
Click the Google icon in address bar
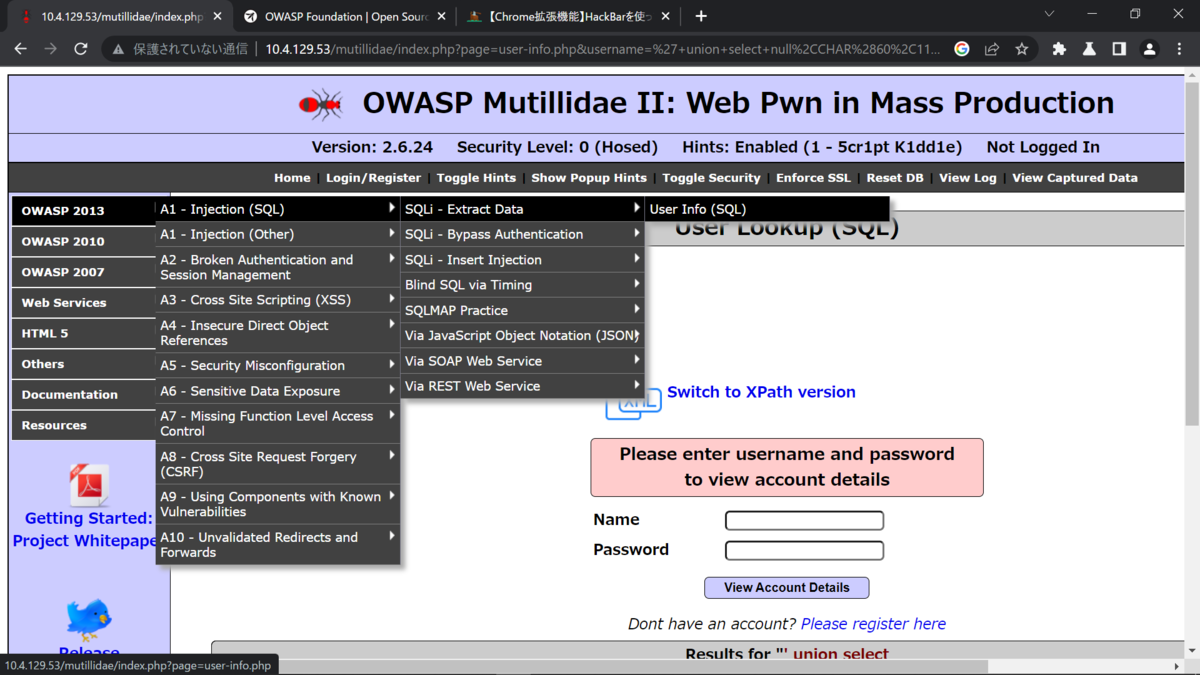pos(962,49)
